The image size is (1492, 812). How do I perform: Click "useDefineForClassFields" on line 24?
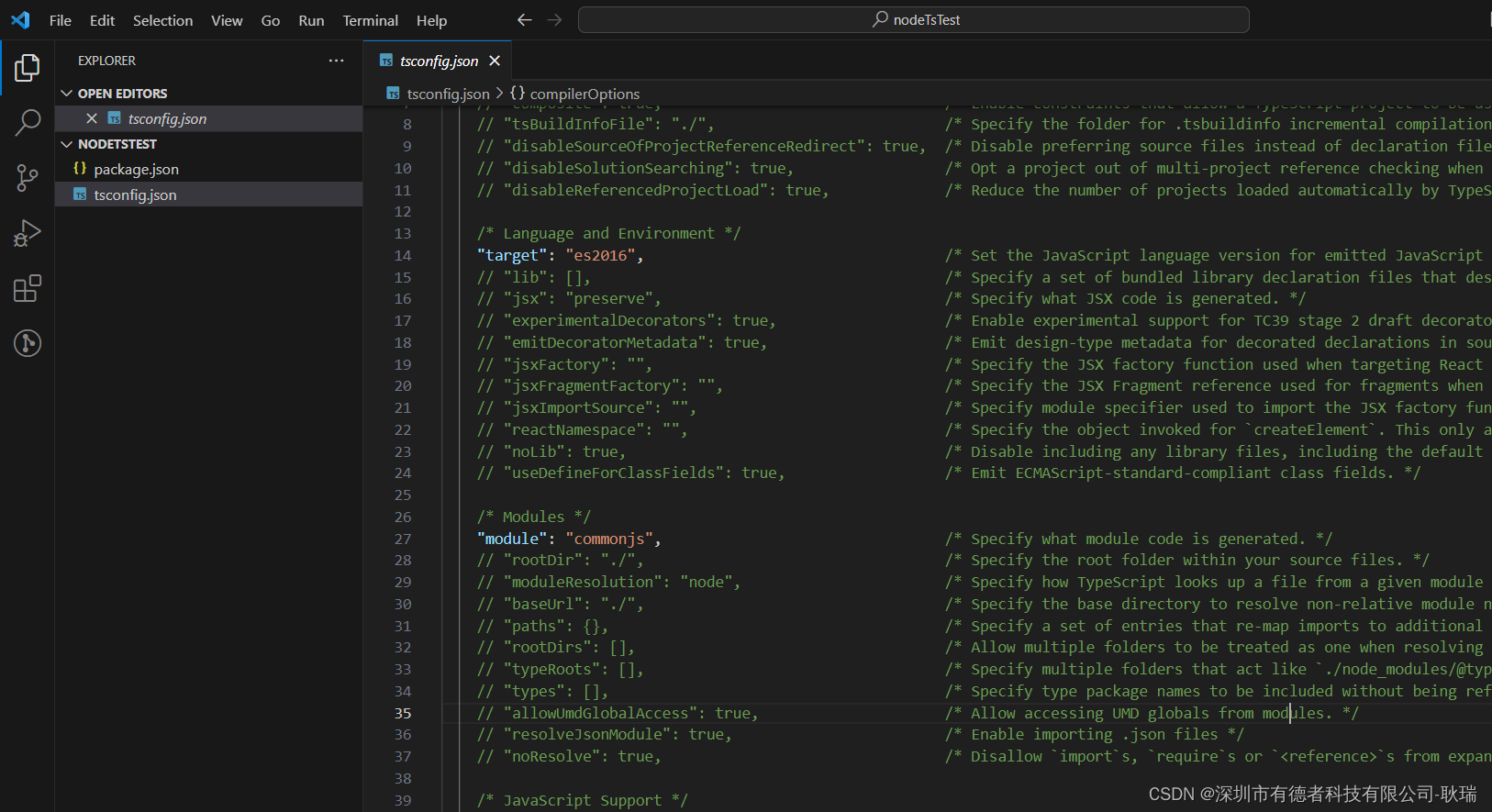(614, 473)
